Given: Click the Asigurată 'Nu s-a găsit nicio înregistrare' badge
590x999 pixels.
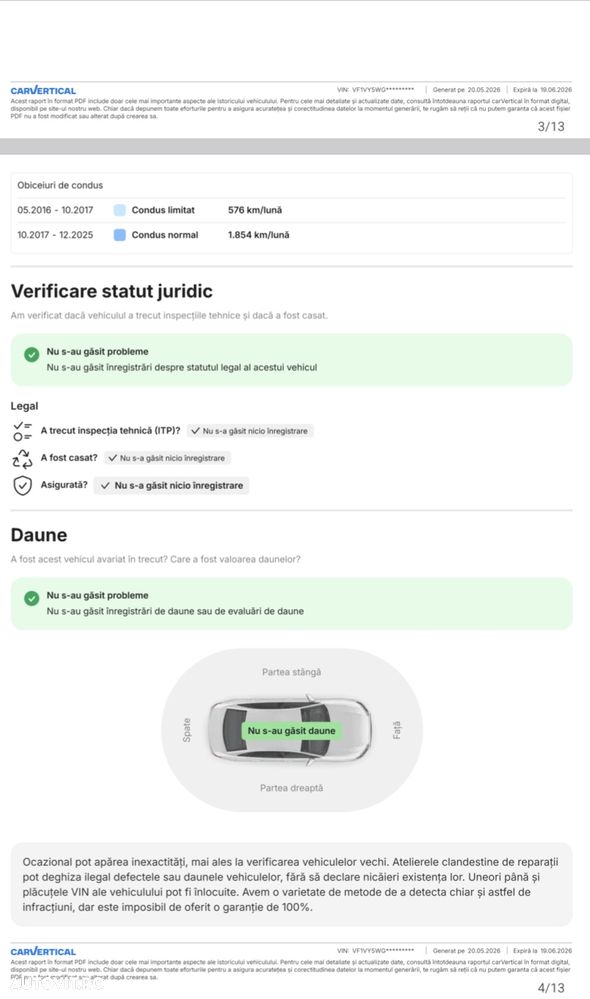Looking at the screenshot, I should point(172,485).
